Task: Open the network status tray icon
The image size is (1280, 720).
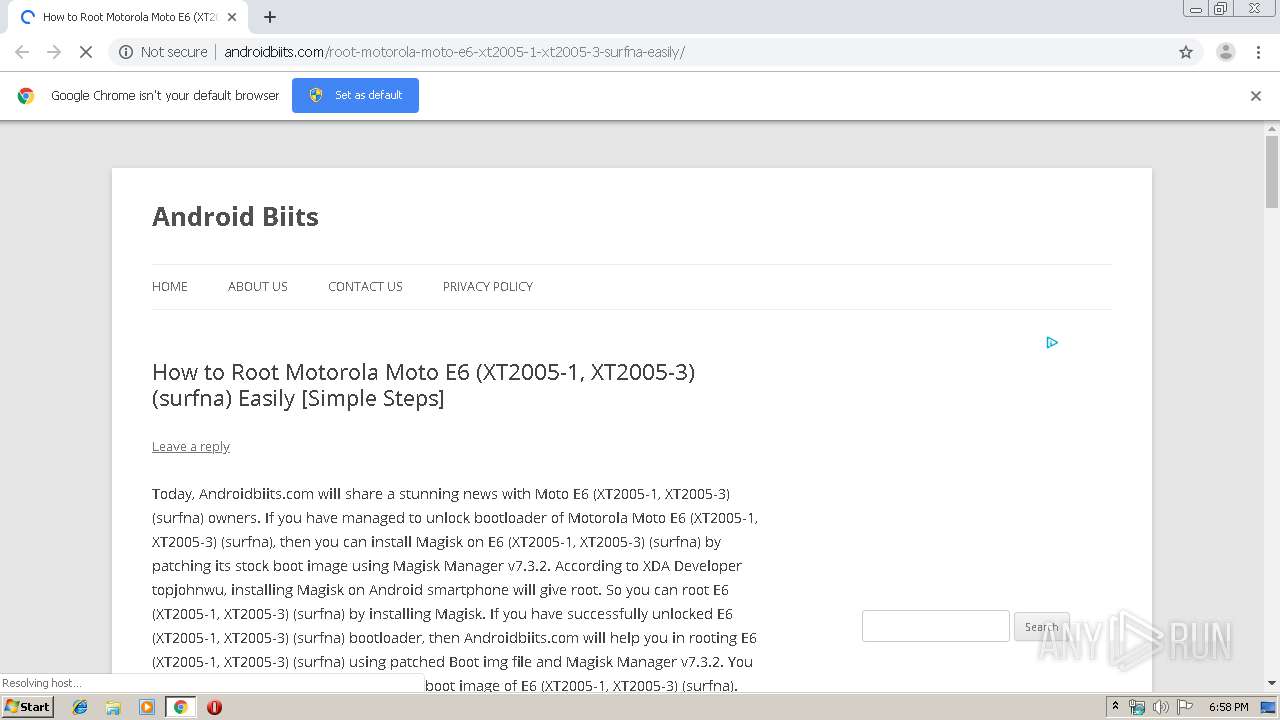Action: [1137, 707]
